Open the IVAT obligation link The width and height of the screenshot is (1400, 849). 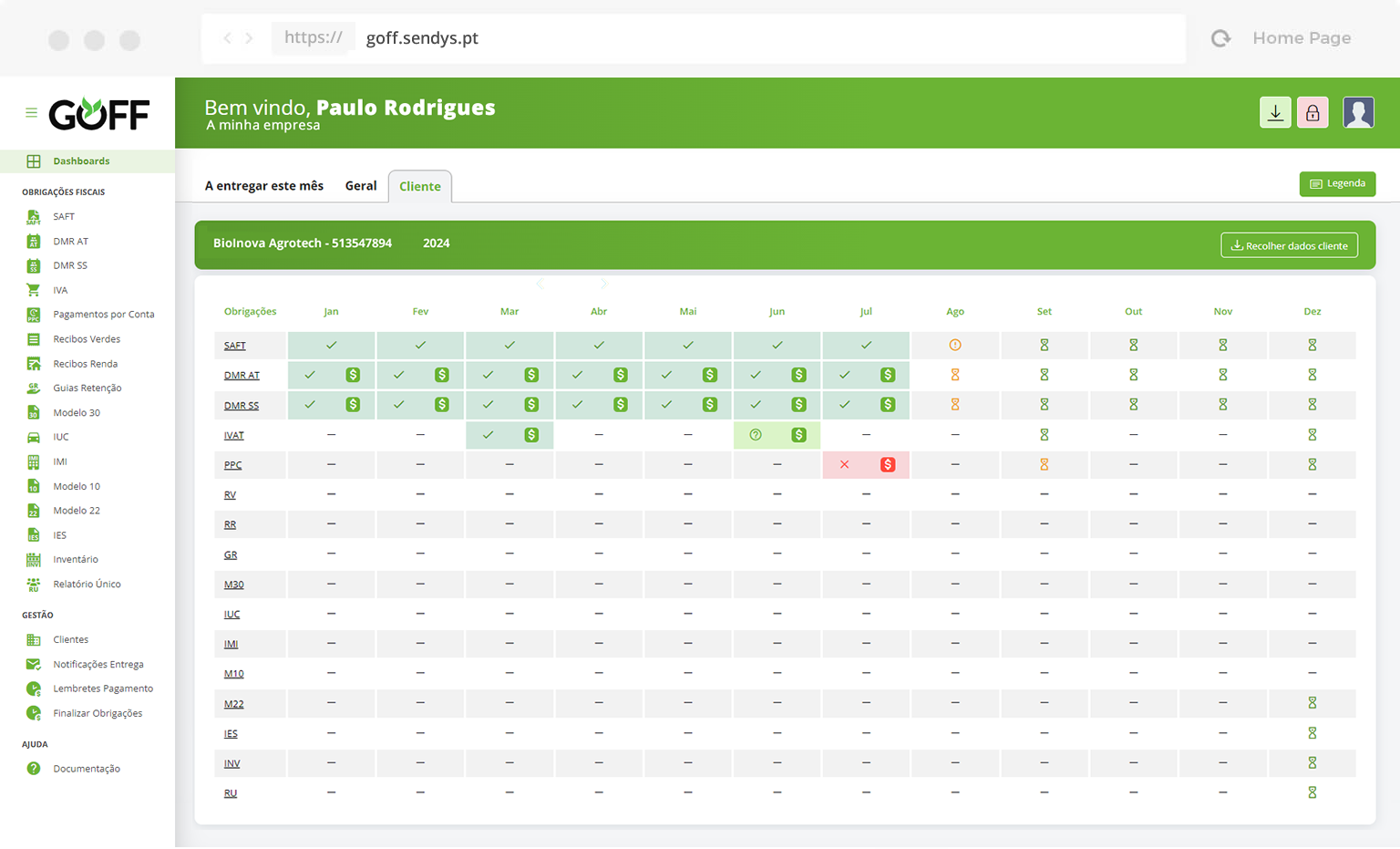click(x=234, y=435)
